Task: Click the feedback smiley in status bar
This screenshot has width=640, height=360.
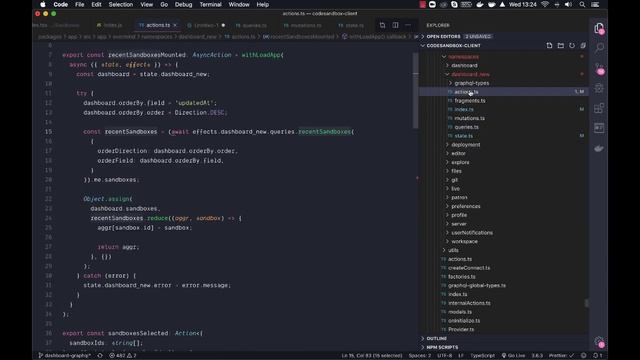Action: click(584, 356)
